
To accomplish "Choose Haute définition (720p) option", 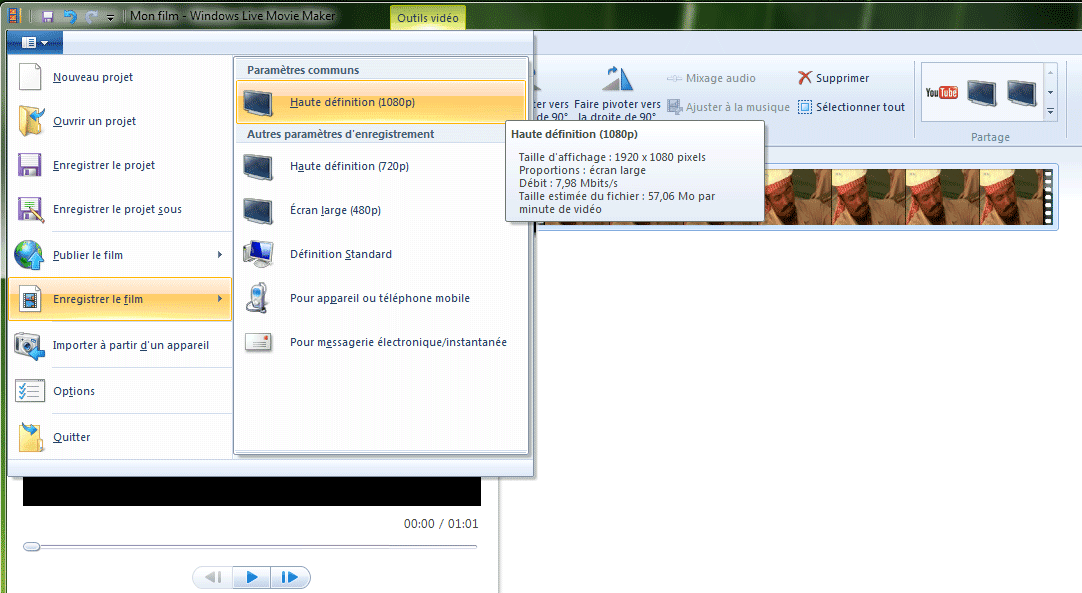I will click(381, 166).
